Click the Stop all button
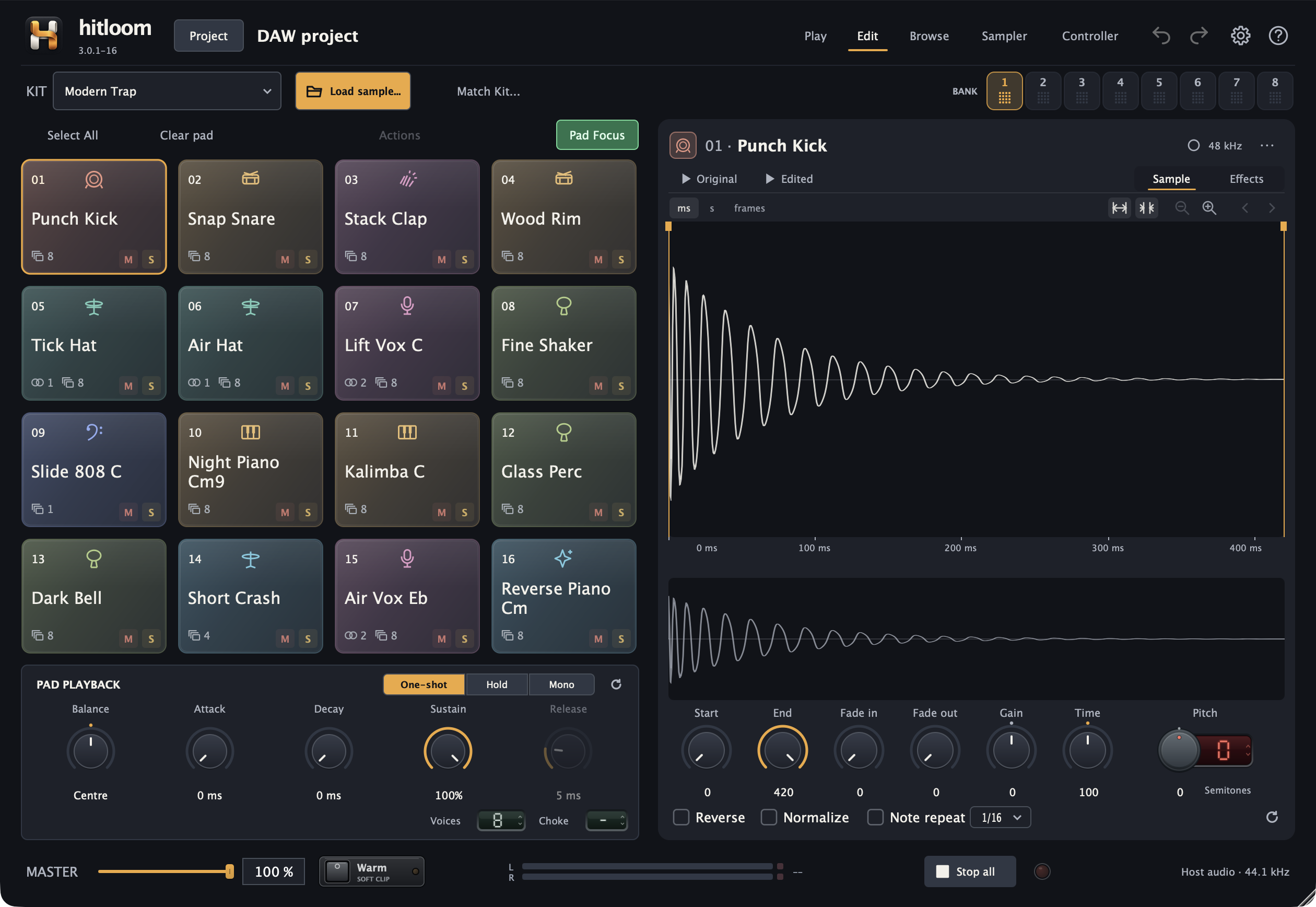The height and width of the screenshot is (907, 1316). pos(970,871)
